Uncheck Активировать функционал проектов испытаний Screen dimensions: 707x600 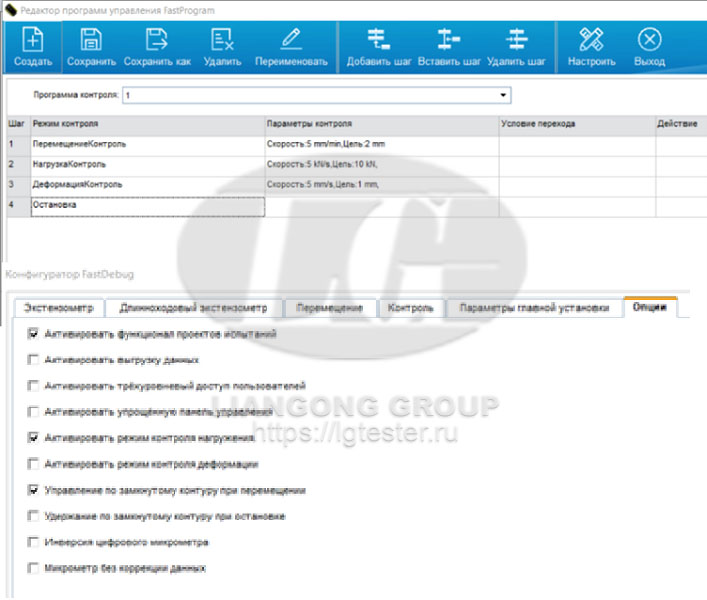(35, 333)
